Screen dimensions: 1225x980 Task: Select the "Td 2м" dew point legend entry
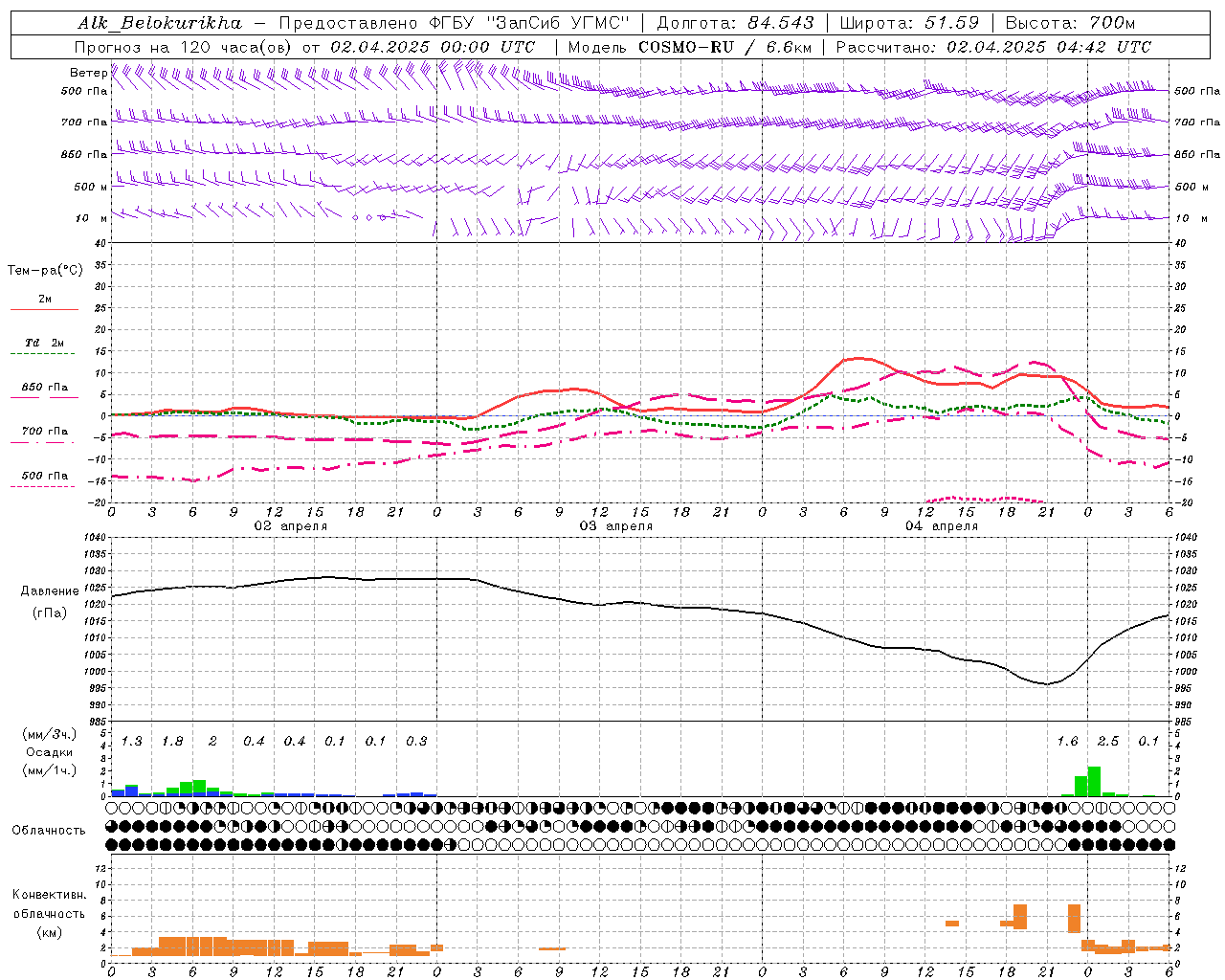pyautogui.click(x=45, y=343)
